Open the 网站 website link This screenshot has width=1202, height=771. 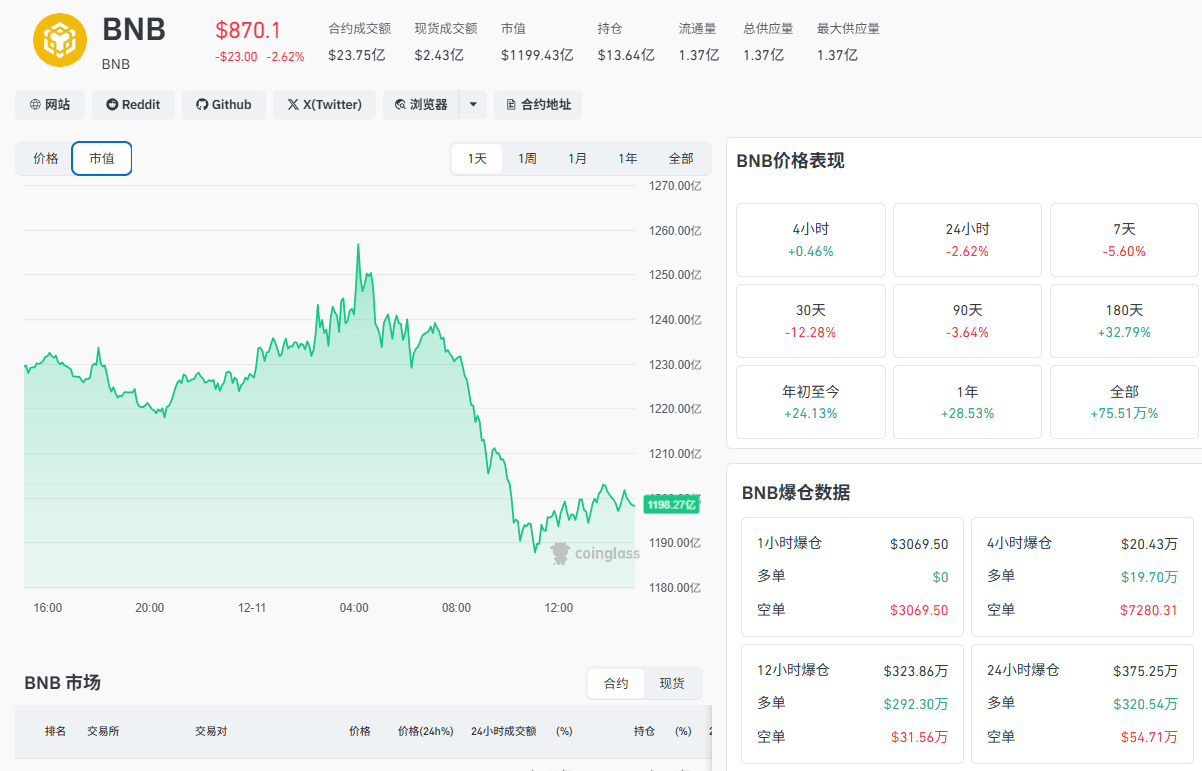50,104
